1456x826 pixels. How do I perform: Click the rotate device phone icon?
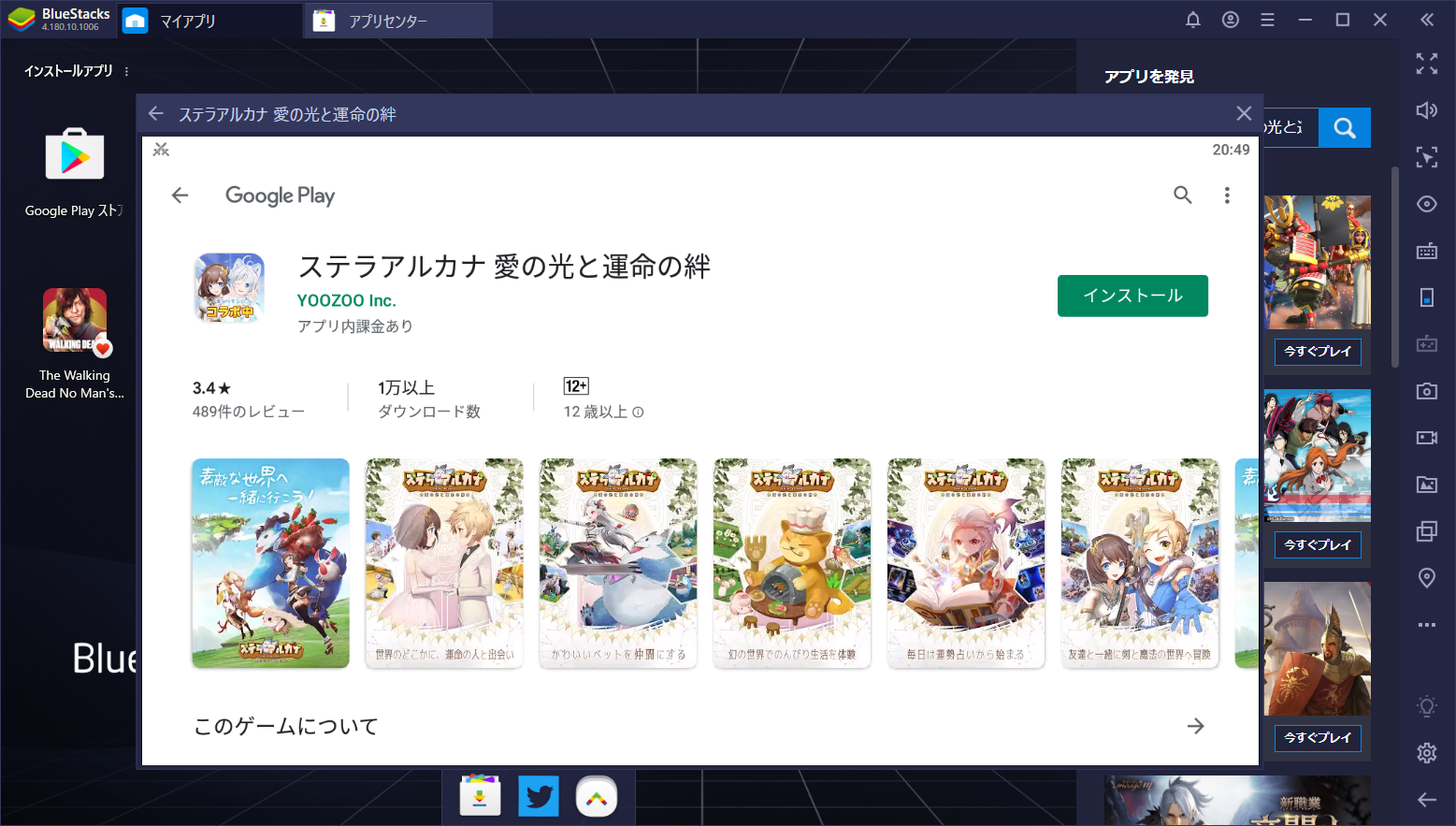coord(1427,297)
